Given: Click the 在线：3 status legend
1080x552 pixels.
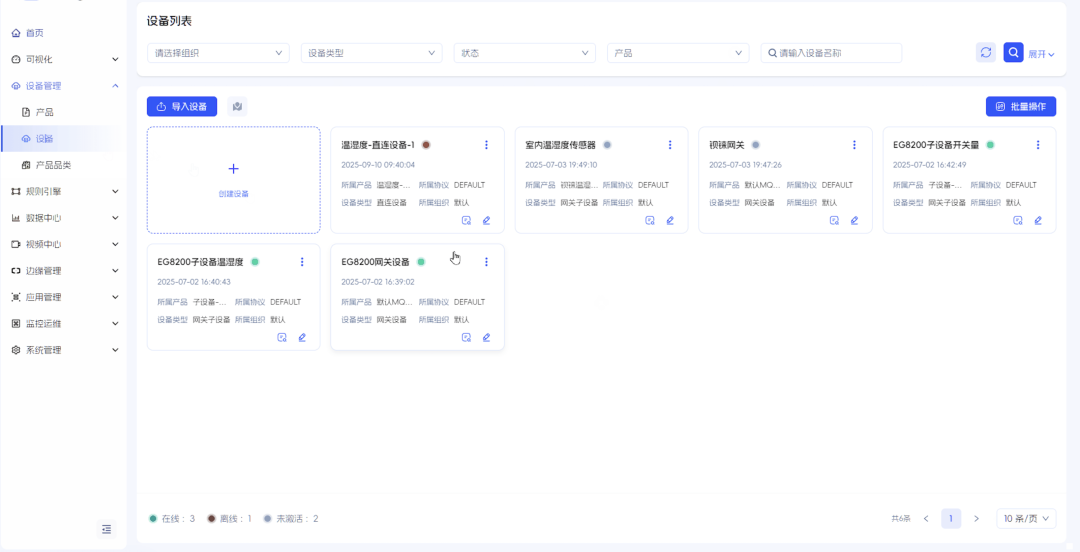Looking at the screenshot, I should (172, 518).
